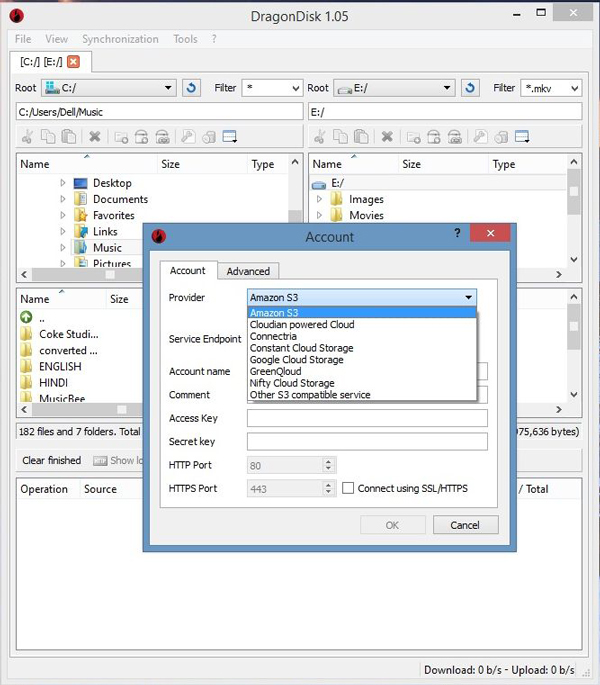Refresh the C:/ root with the blue arrow

coord(191,88)
